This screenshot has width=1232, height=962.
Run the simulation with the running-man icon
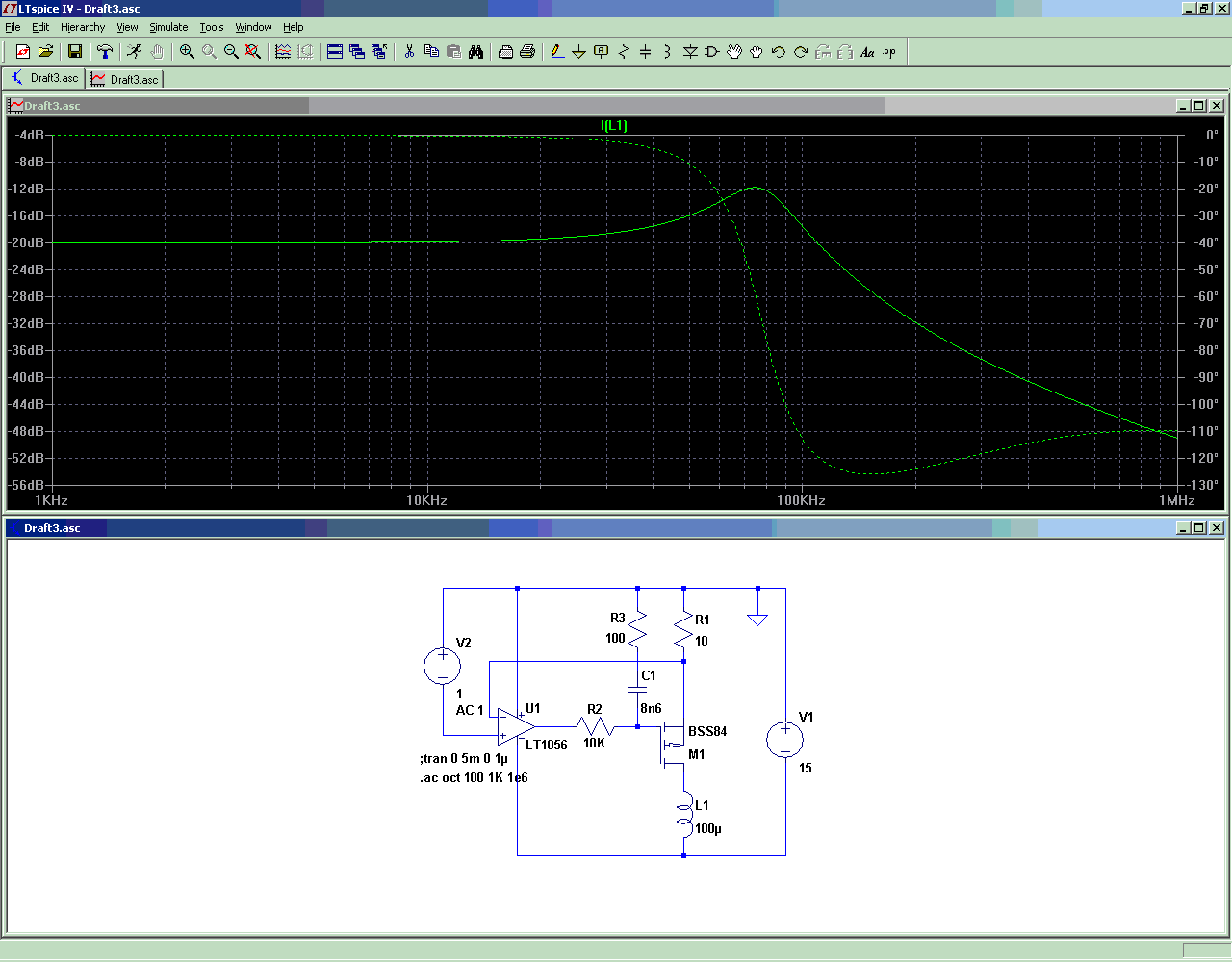point(135,52)
